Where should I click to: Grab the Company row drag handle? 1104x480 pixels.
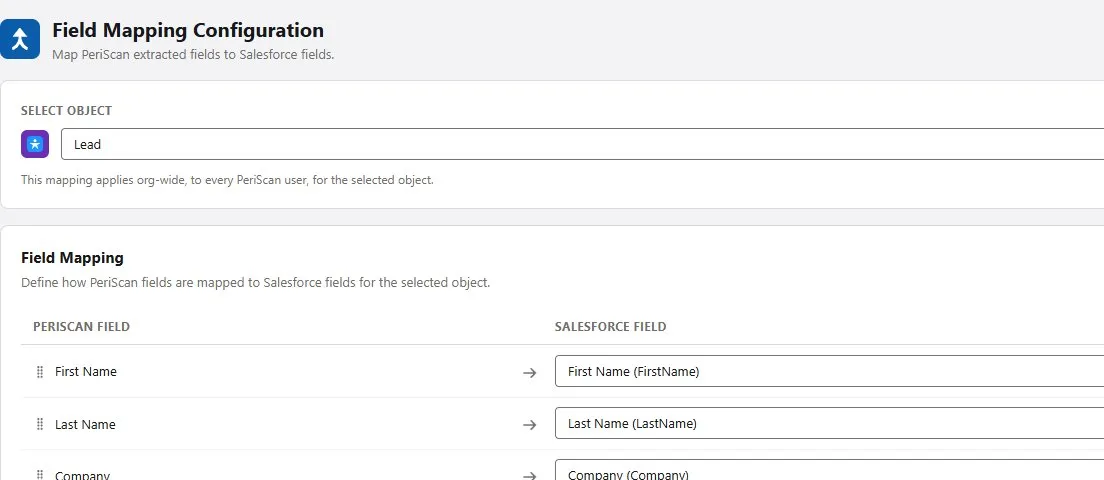pyautogui.click(x=39, y=475)
